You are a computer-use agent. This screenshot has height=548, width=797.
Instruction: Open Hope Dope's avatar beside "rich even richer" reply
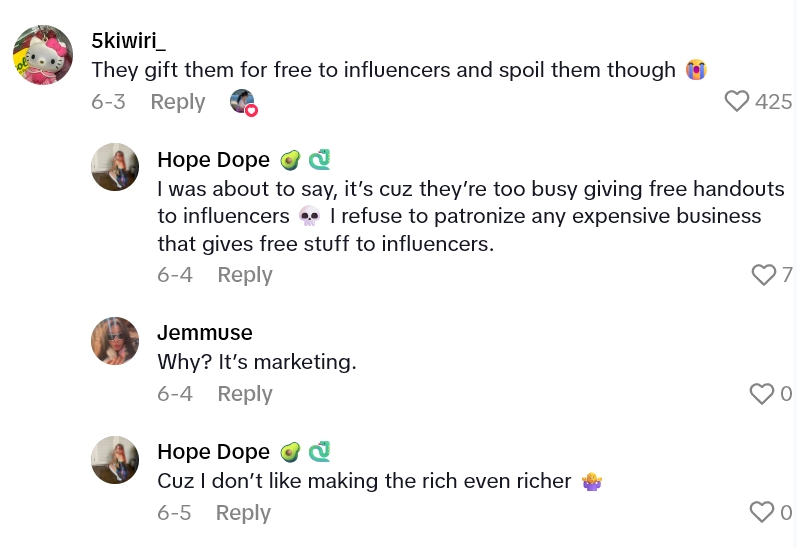point(115,460)
